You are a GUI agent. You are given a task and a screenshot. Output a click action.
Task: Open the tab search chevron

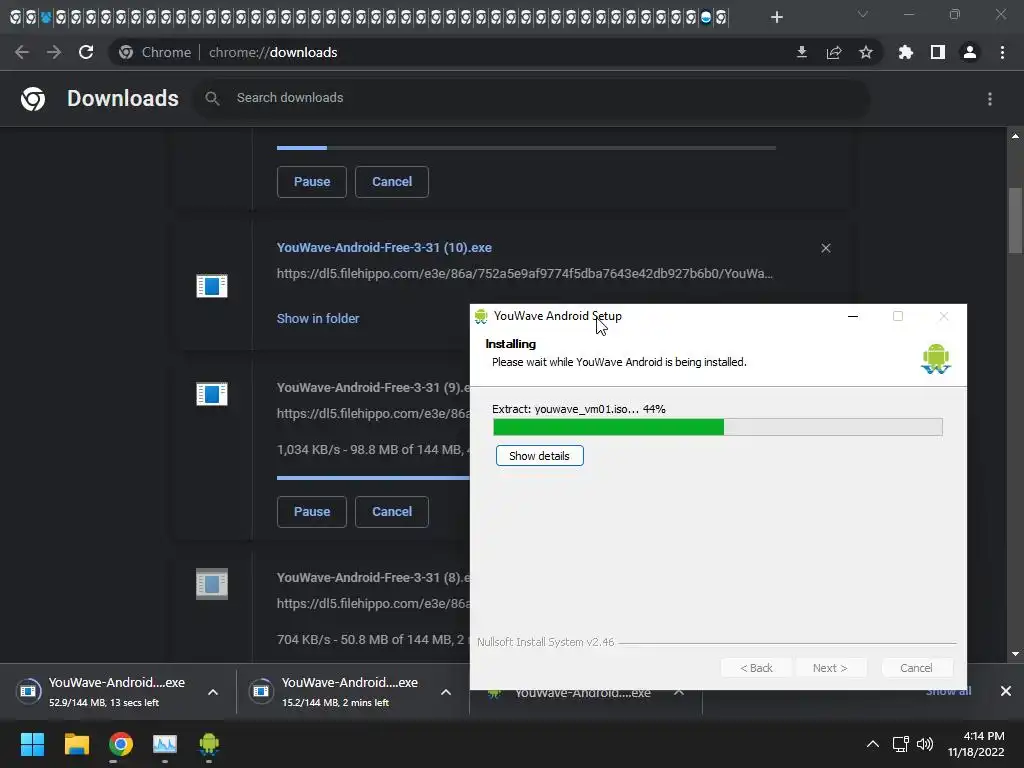[863, 14]
